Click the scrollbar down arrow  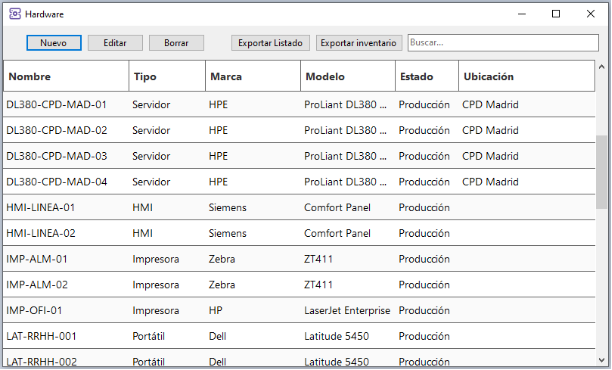pyautogui.click(x=601, y=360)
